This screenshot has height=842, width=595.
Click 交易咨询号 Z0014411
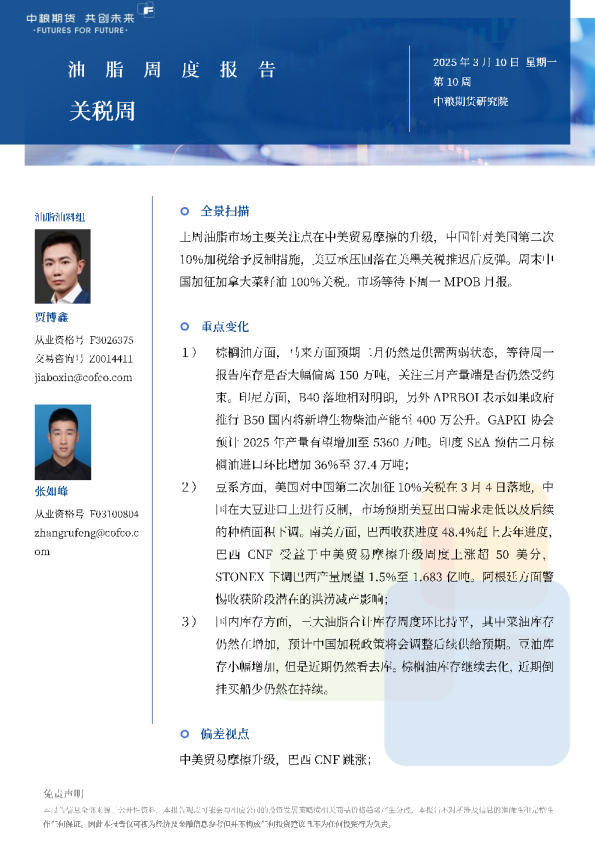tap(84, 358)
